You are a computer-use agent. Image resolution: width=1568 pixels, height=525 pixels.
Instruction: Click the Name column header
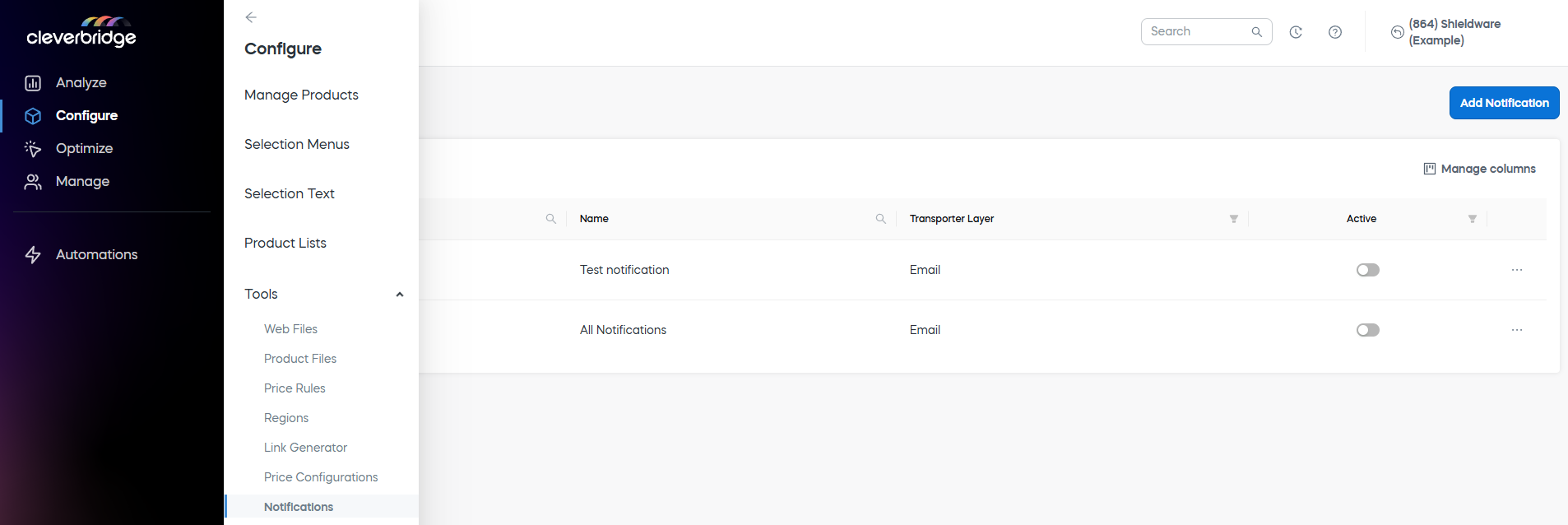point(594,219)
